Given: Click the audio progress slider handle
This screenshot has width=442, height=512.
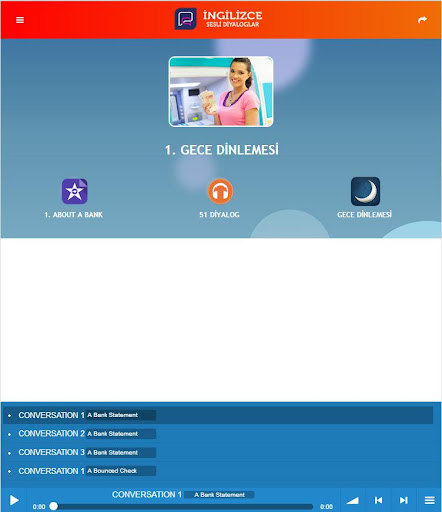Looking at the screenshot, I should [x=53, y=506].
